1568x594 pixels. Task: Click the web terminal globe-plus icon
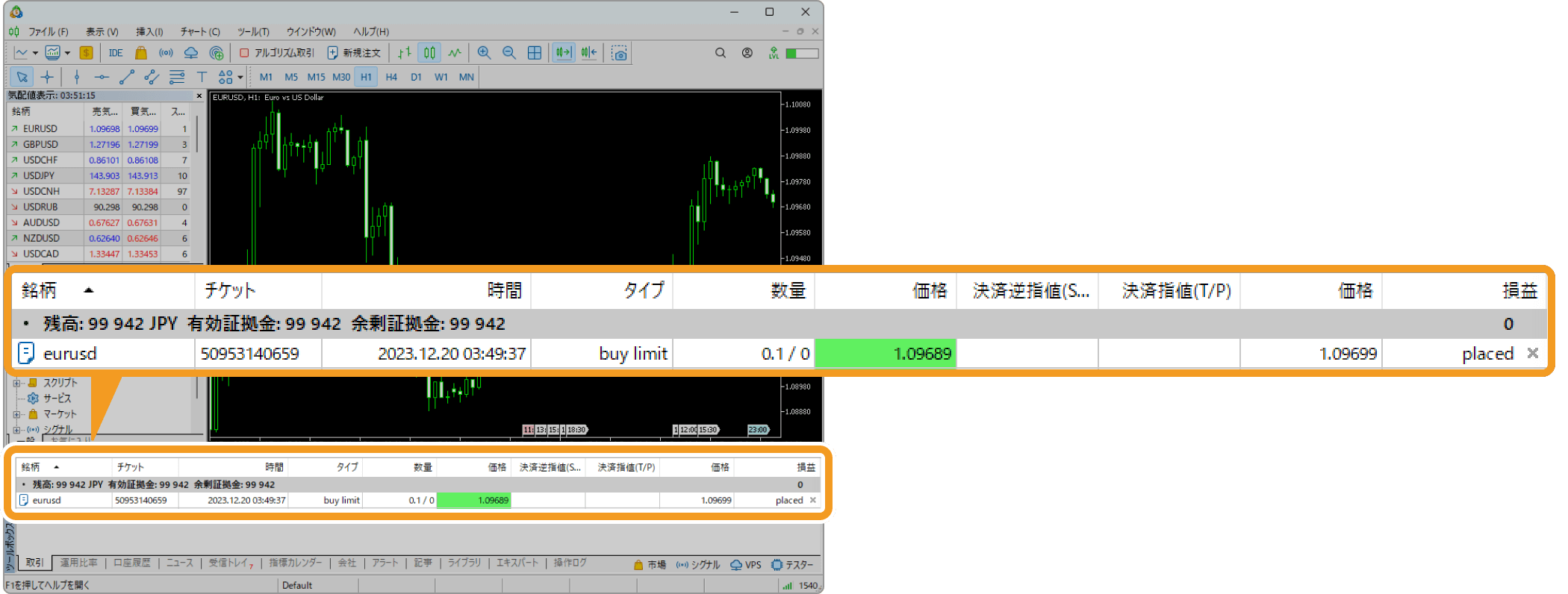217,53
